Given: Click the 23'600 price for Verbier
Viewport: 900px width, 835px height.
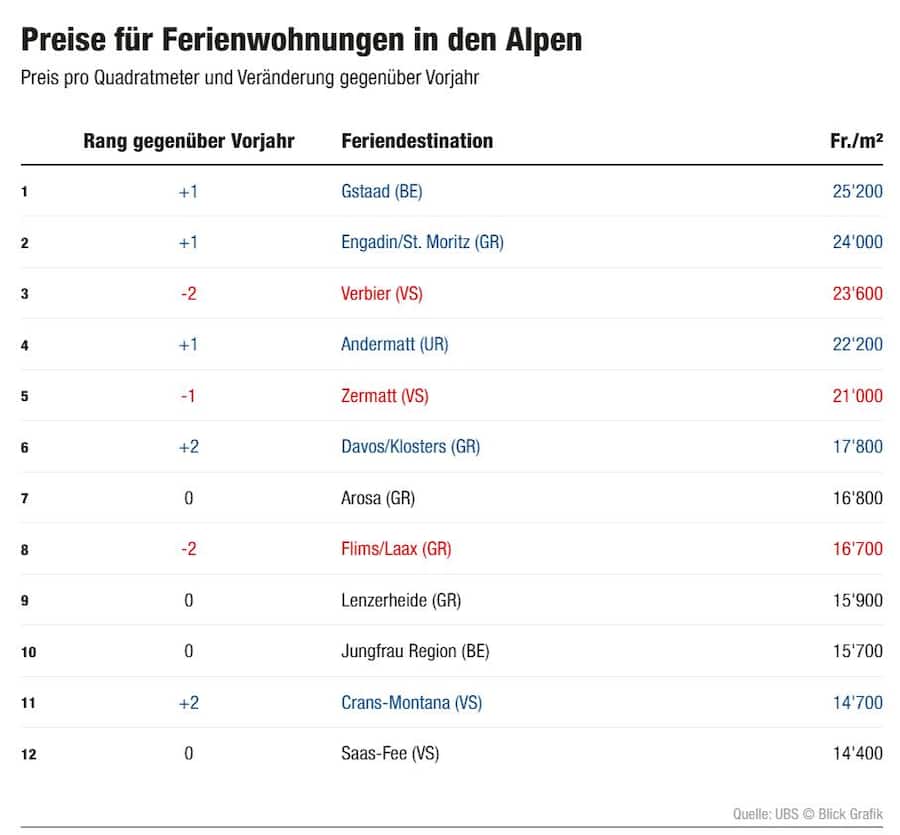Looking at the screenshot, I should pos(858,293).
